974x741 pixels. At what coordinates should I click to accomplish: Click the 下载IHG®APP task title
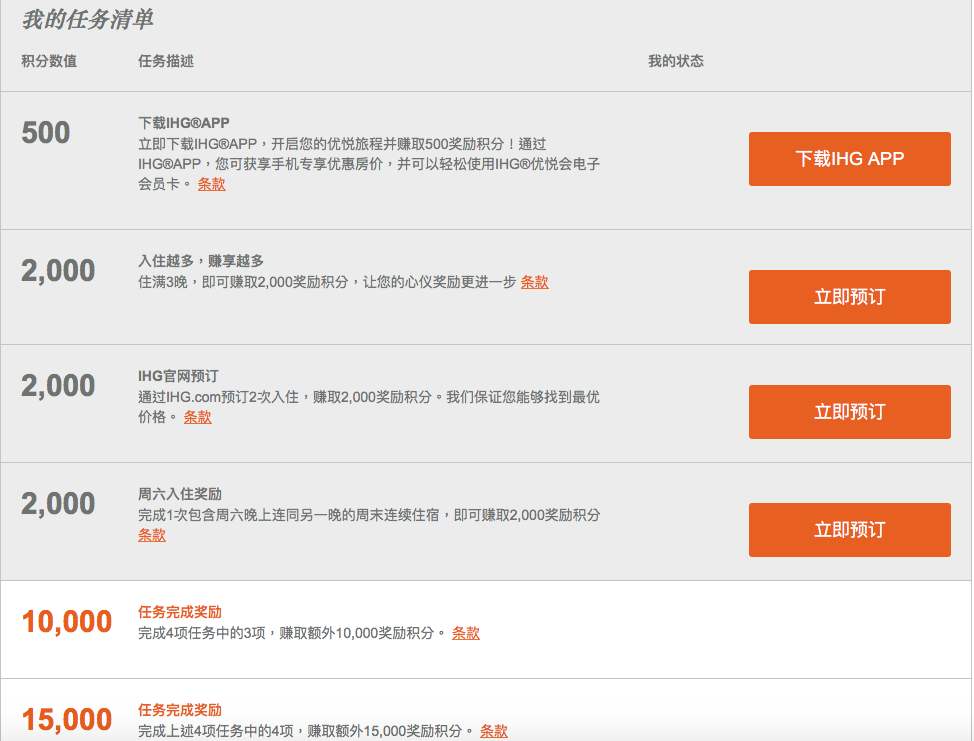coord(184,123)
